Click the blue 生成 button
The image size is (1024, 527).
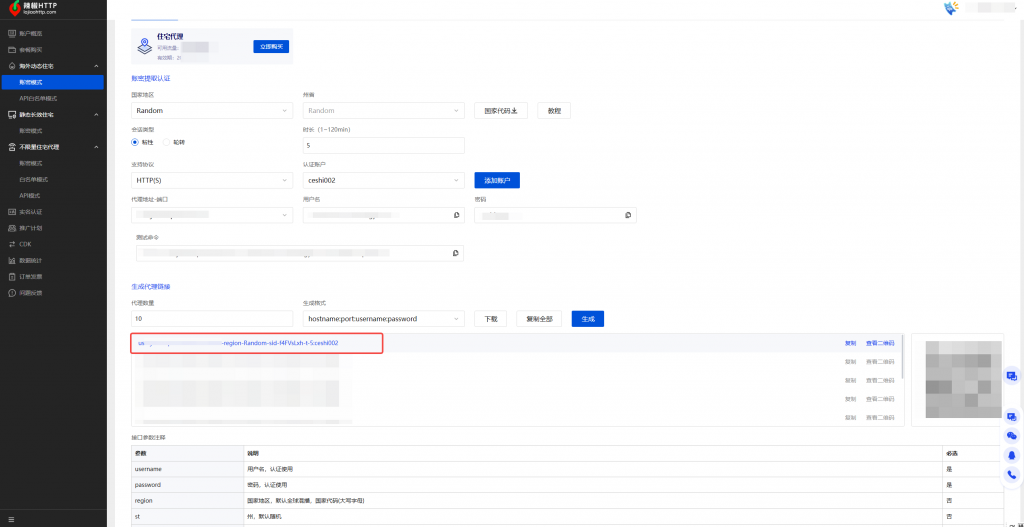click(x=587, y=318)
